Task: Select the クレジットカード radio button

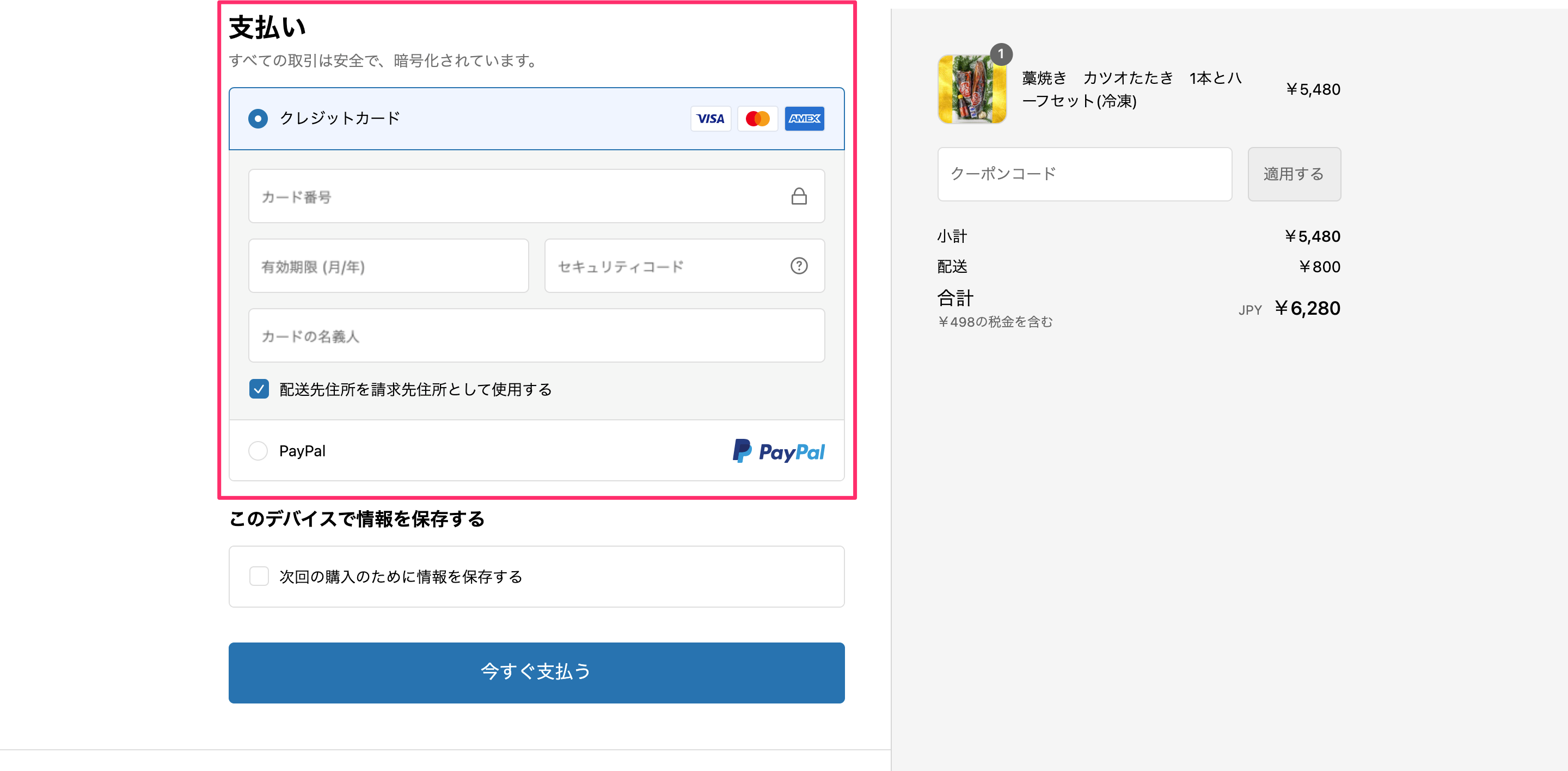Action: click(x=258, y=119)
